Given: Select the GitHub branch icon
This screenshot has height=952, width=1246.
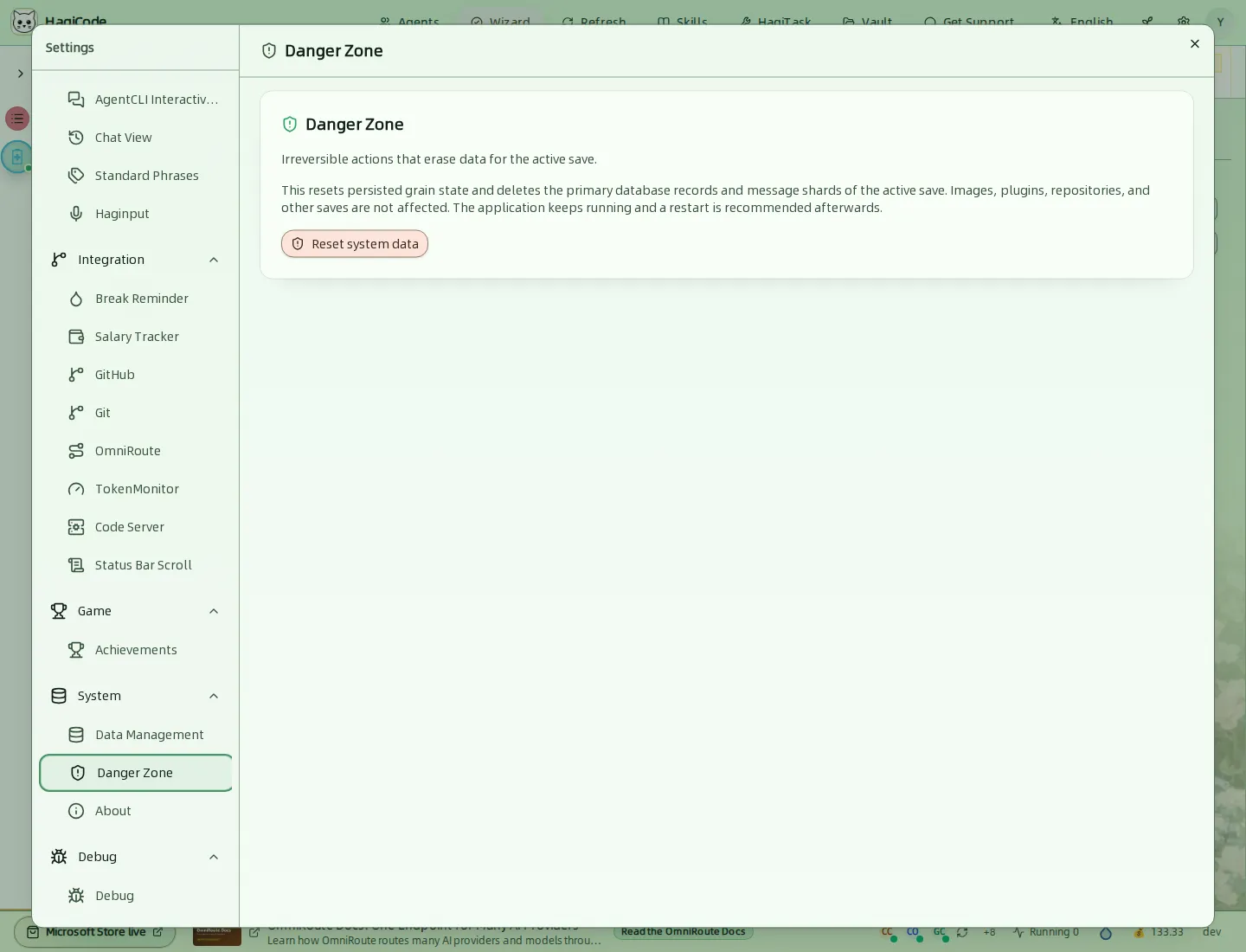Looking at the screenshot, I should [76, 375].
